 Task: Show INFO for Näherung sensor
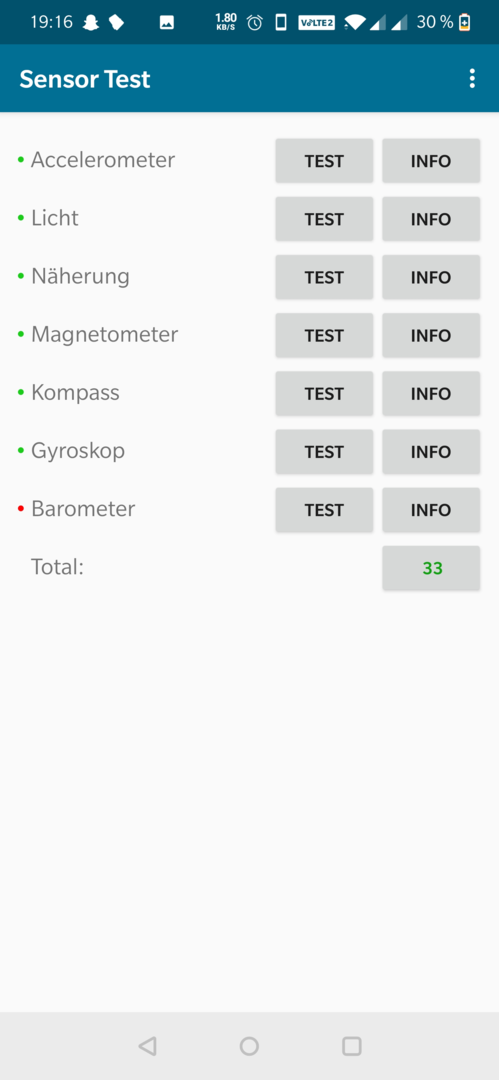click(431, 278)
